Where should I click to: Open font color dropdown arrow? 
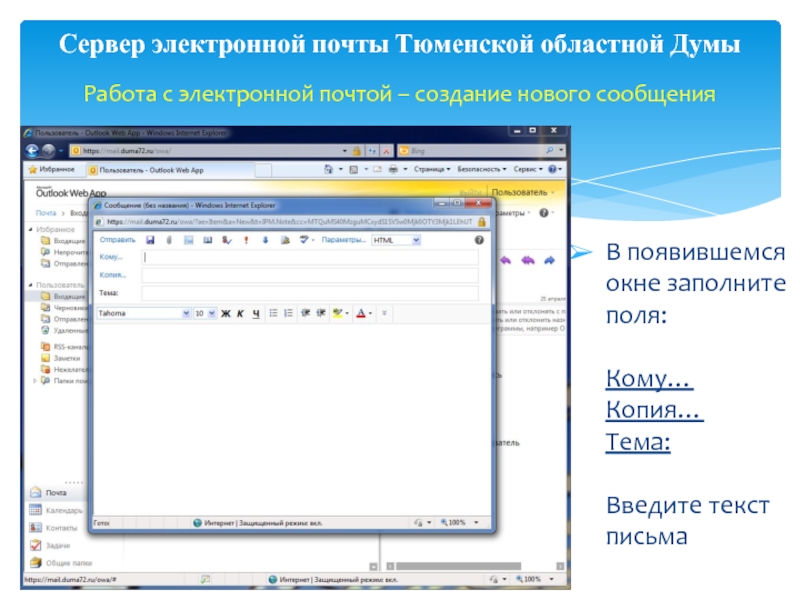pos(370,314)
